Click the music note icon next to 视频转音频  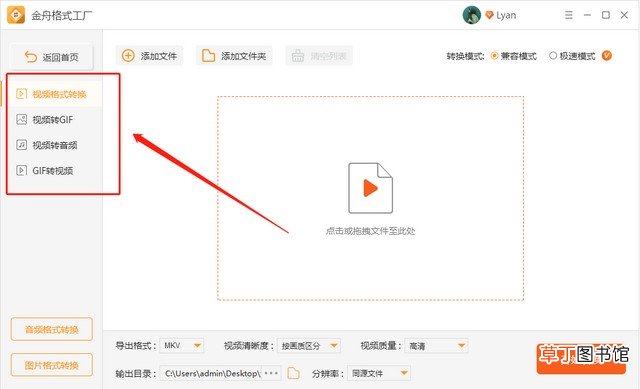pos(21,144)
